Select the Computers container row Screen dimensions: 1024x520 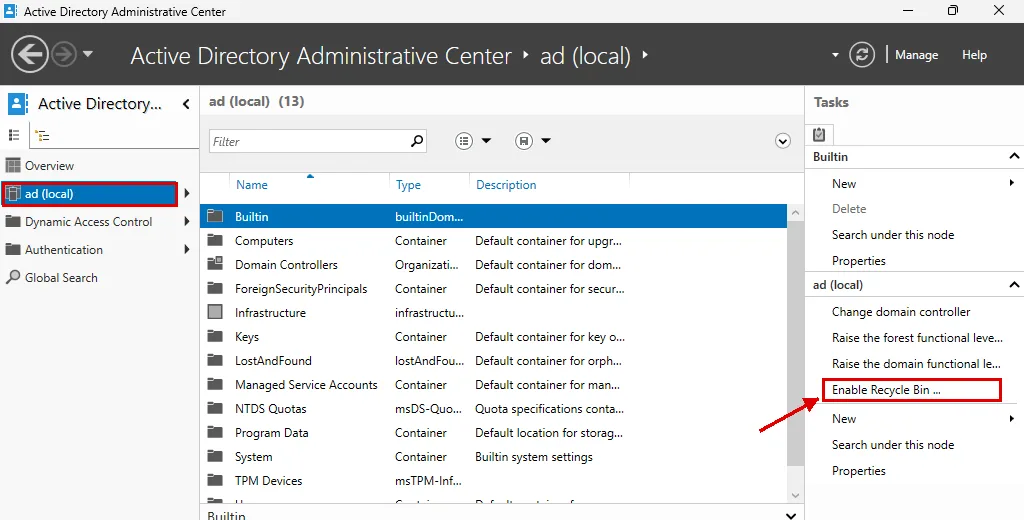point(494,241)
